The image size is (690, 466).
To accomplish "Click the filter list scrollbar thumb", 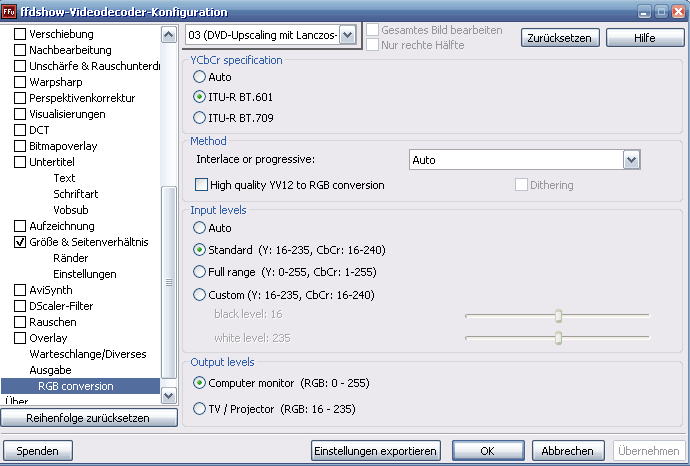I will coord(169,282).
